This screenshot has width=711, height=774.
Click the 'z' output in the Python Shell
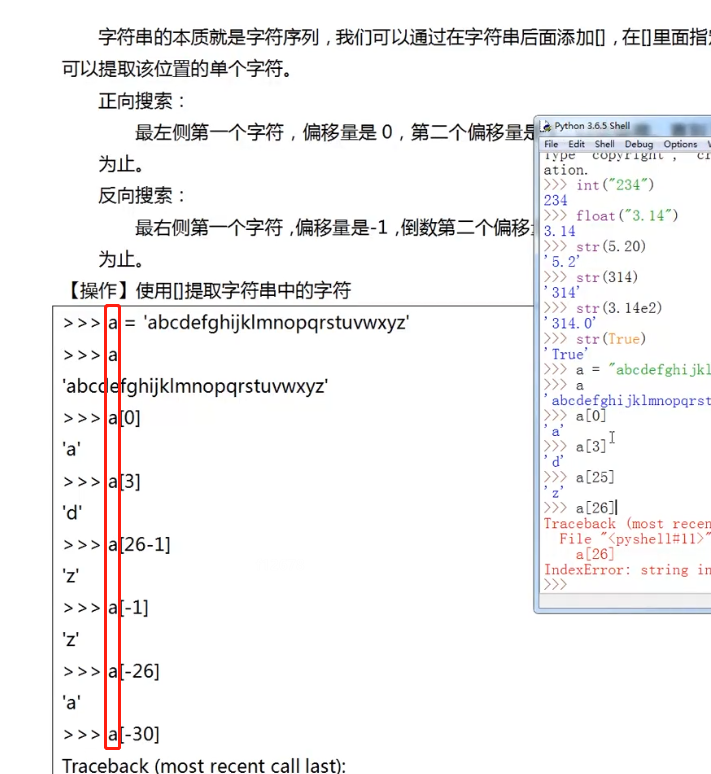coord(554,492)
